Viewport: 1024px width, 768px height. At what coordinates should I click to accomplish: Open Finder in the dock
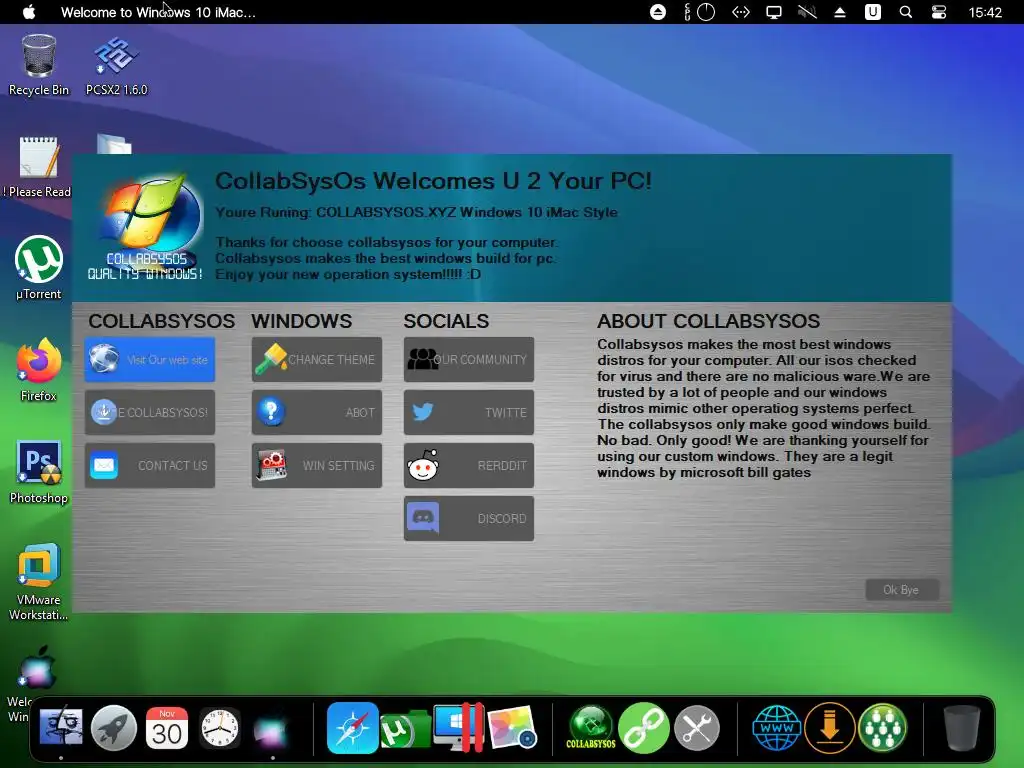(x=61, y=727)
